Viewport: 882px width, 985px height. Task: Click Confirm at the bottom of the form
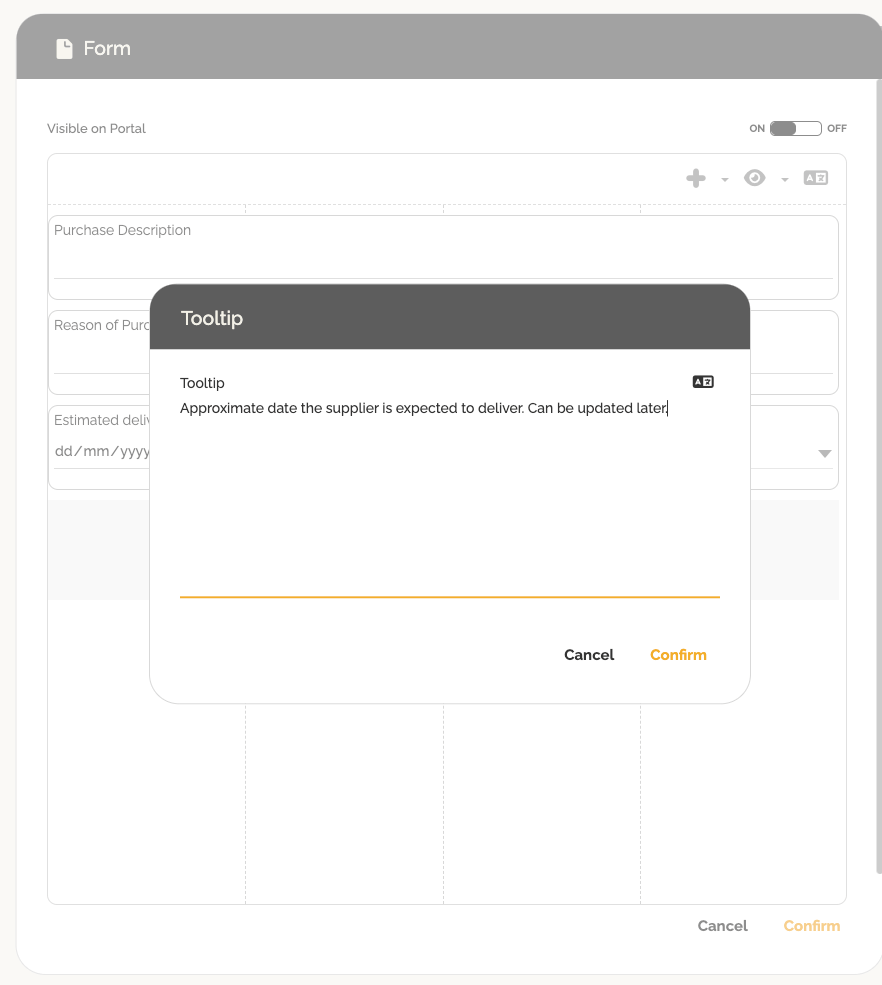pyautogui.click(x=811, y=926)
